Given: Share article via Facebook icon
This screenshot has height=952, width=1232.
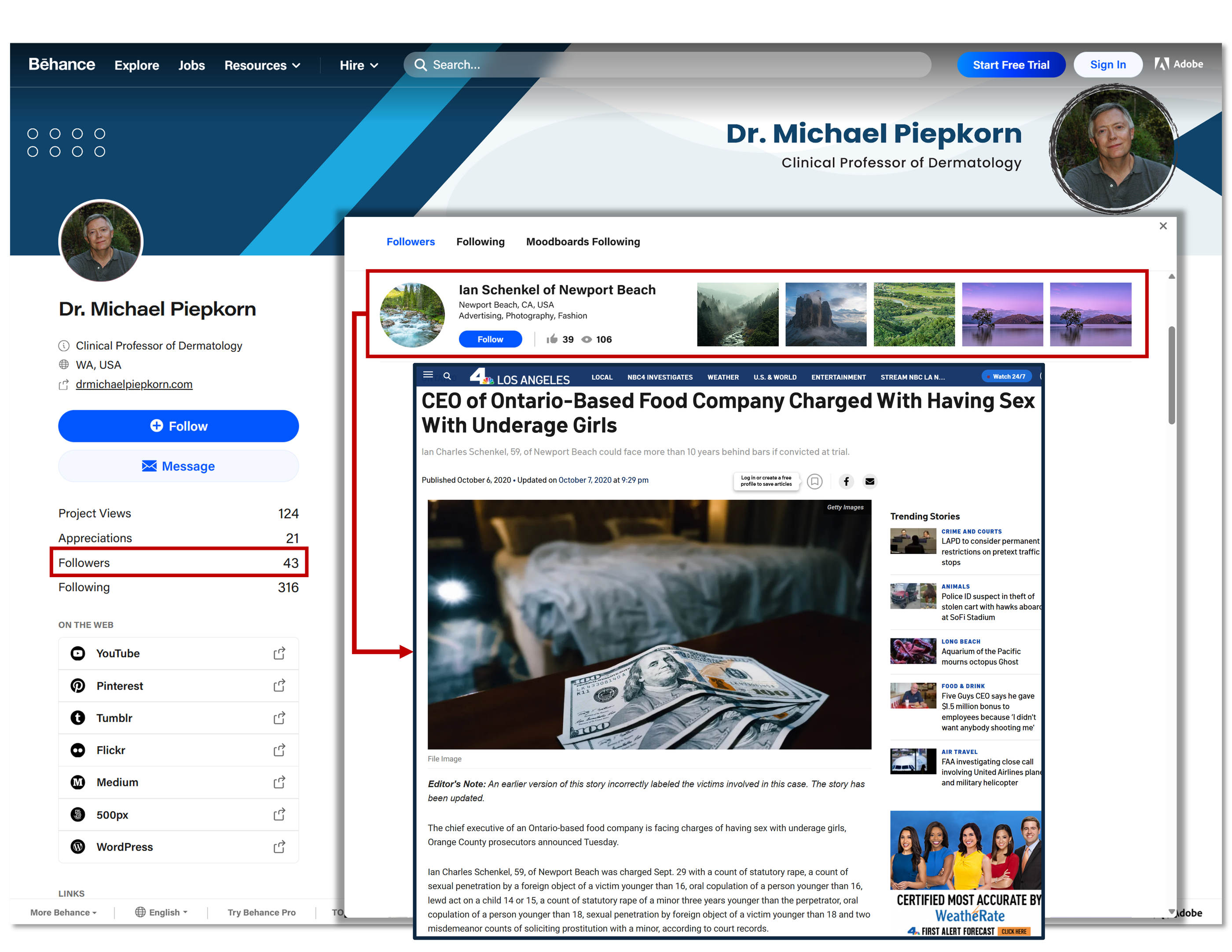Looking at the screenshot, I should coord(846,481).
